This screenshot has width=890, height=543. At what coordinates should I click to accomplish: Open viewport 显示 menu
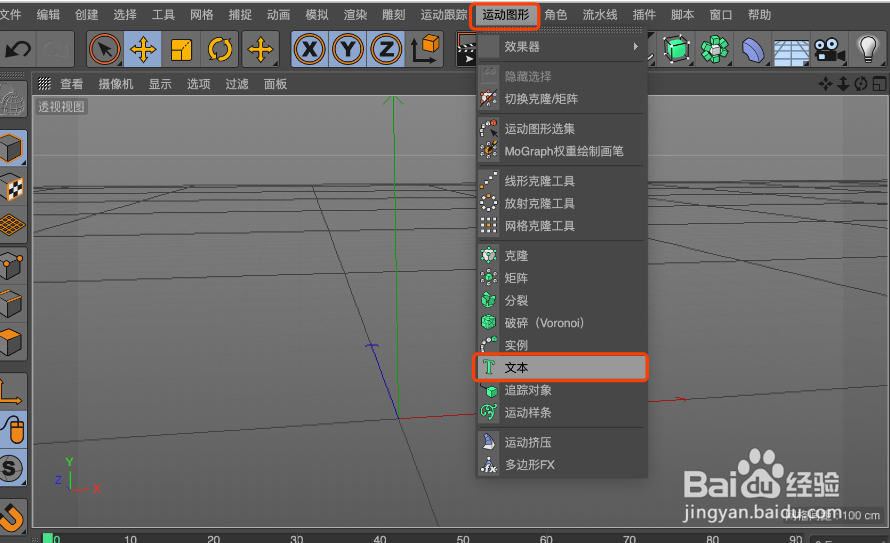click(160, 84)
